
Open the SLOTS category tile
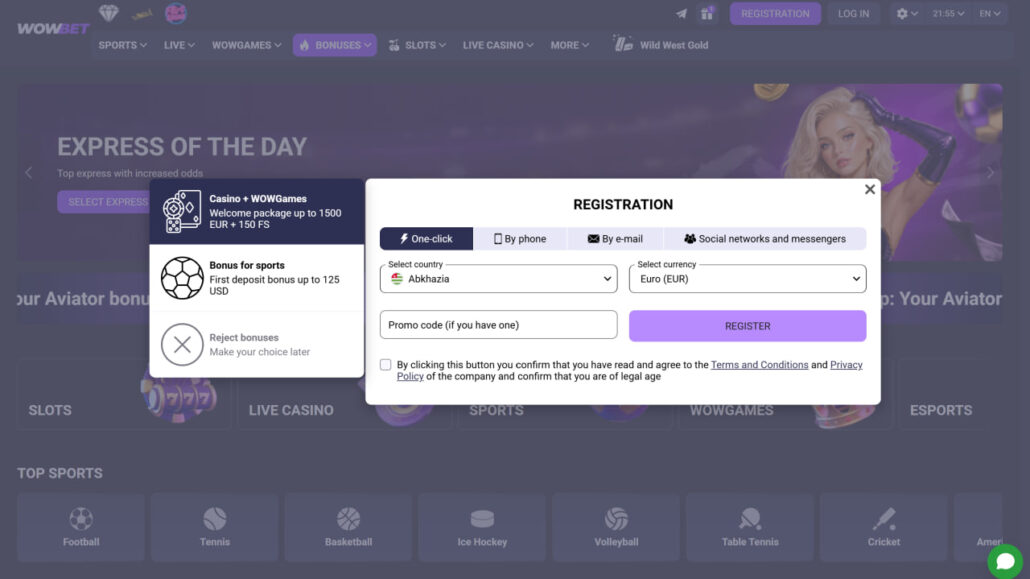point(123,394)
